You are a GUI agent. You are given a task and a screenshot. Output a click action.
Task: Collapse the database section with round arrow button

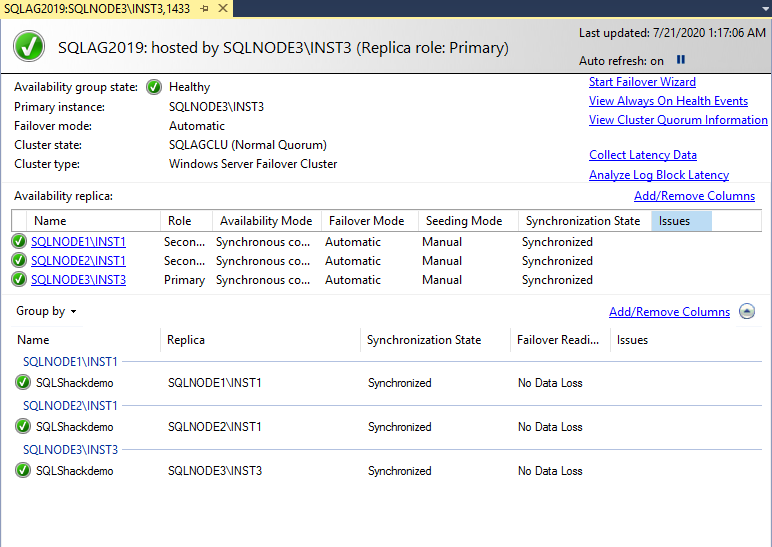[747, 312]
